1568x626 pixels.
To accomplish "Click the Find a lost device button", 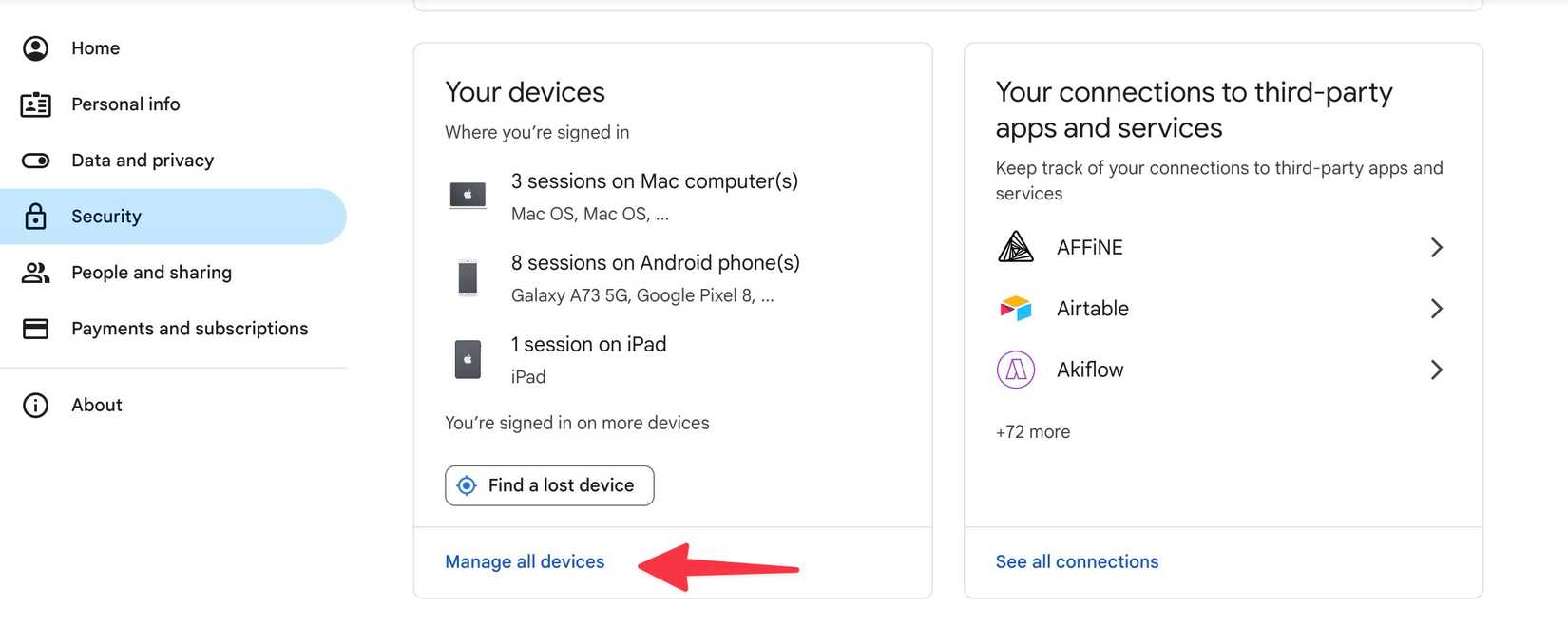I will (x=549, y=485).
